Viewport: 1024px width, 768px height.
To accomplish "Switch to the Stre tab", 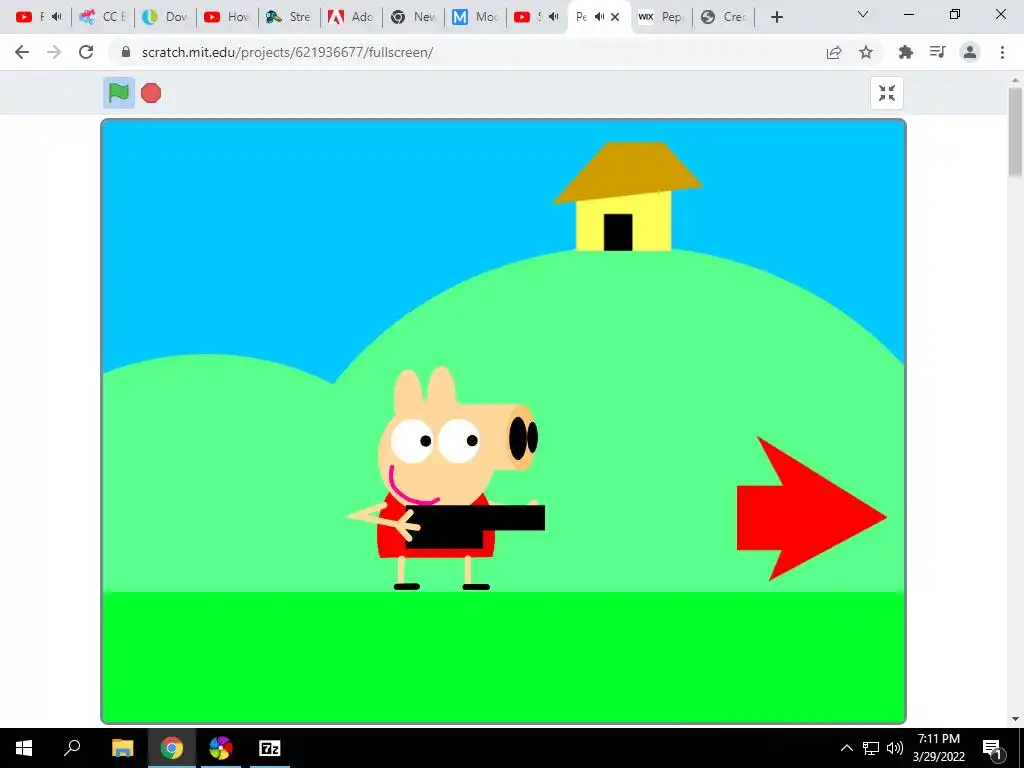I will tap(289, 17).
